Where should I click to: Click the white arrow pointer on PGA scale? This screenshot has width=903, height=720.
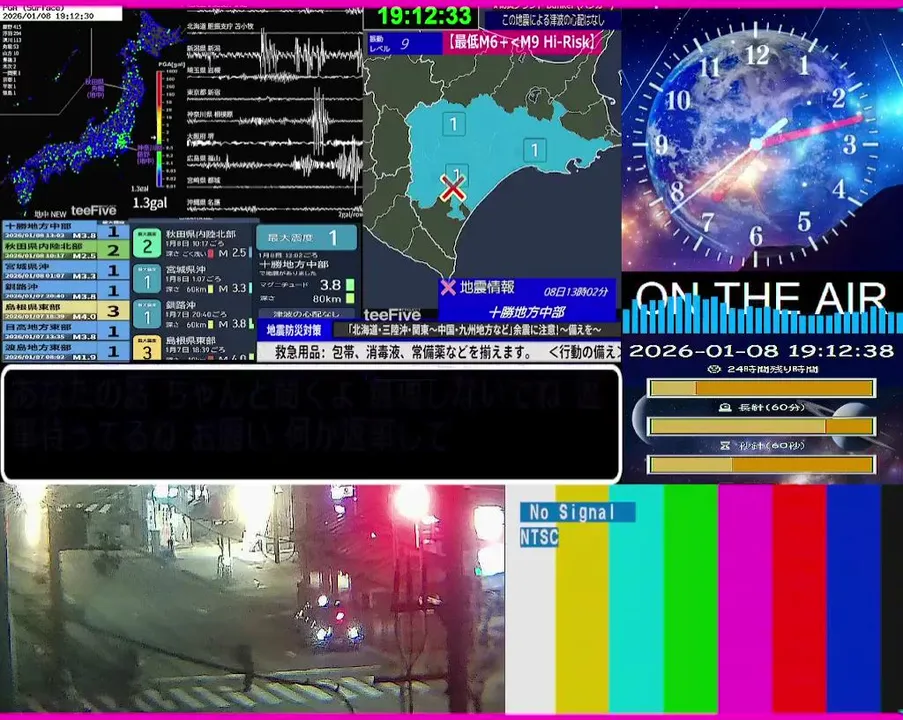pos(154,138)
